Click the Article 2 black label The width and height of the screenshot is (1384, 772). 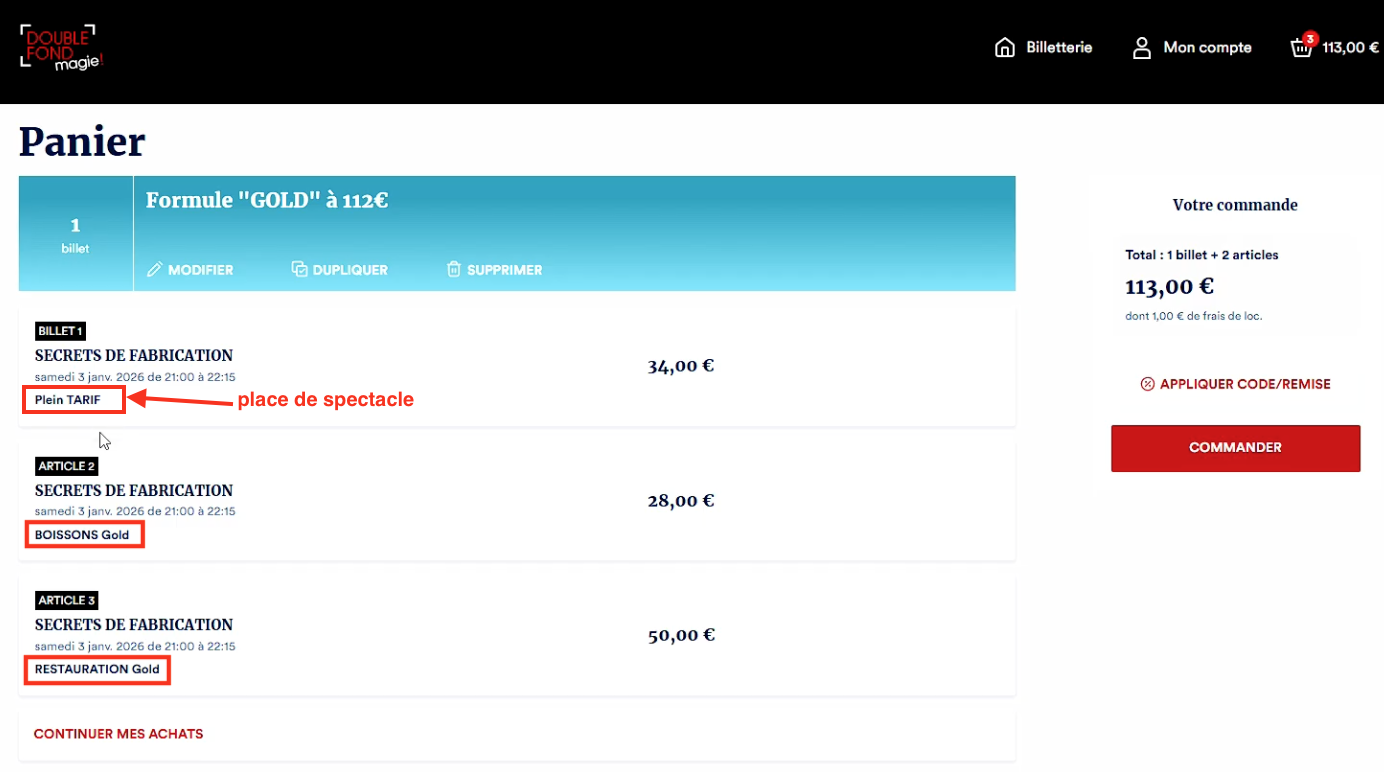click(66, 466)
